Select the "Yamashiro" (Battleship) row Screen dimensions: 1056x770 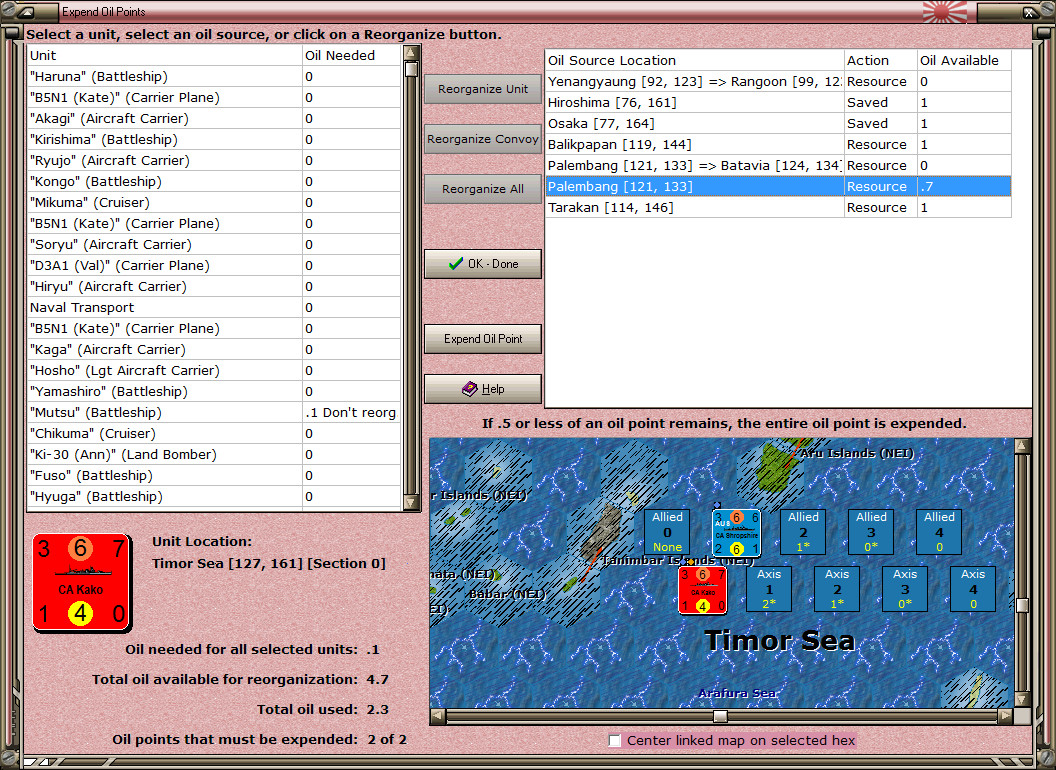point(214,391)
